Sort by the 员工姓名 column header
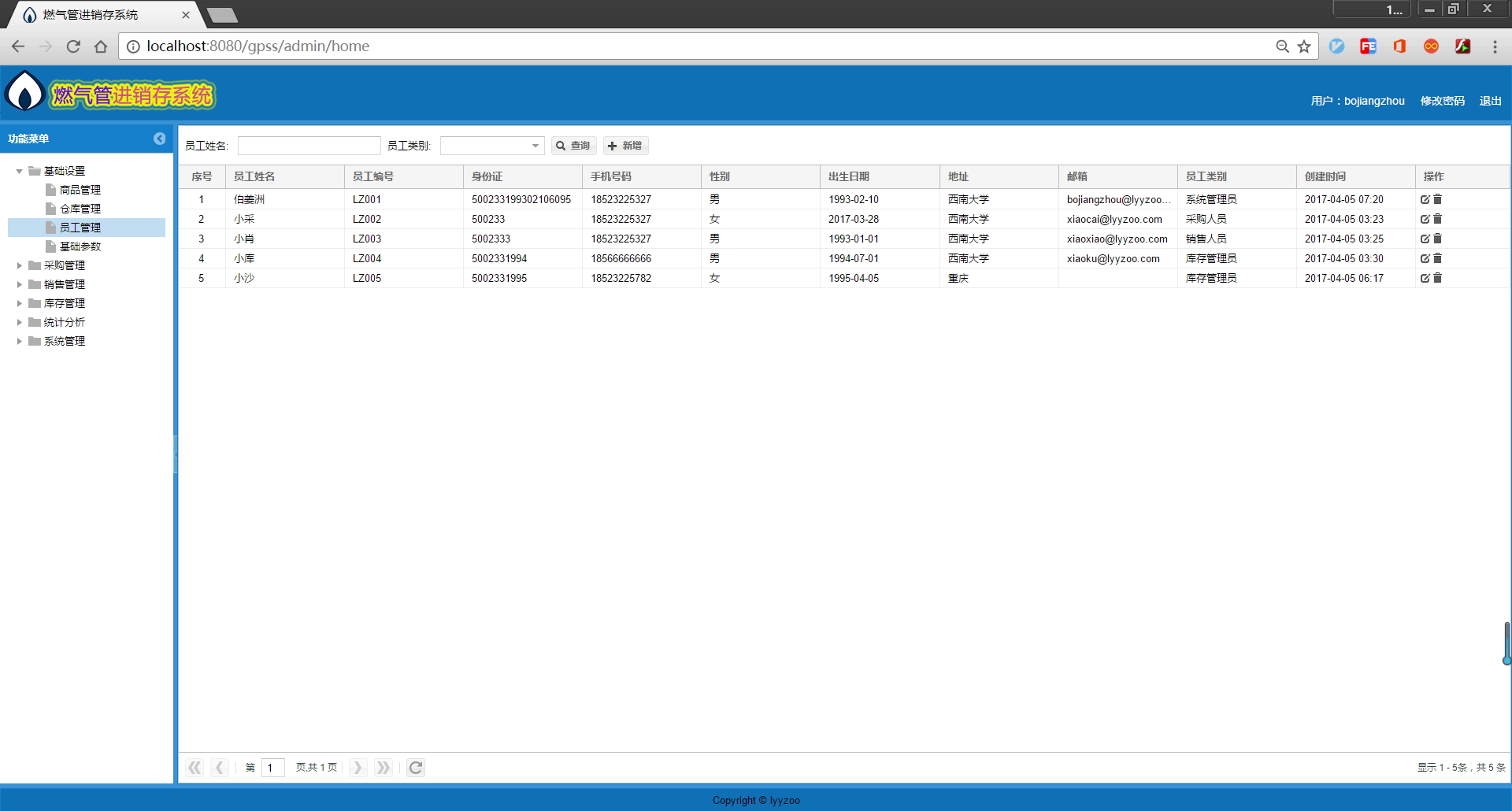Viewport: 1512px width, 811px height. [x=285, y=176]
